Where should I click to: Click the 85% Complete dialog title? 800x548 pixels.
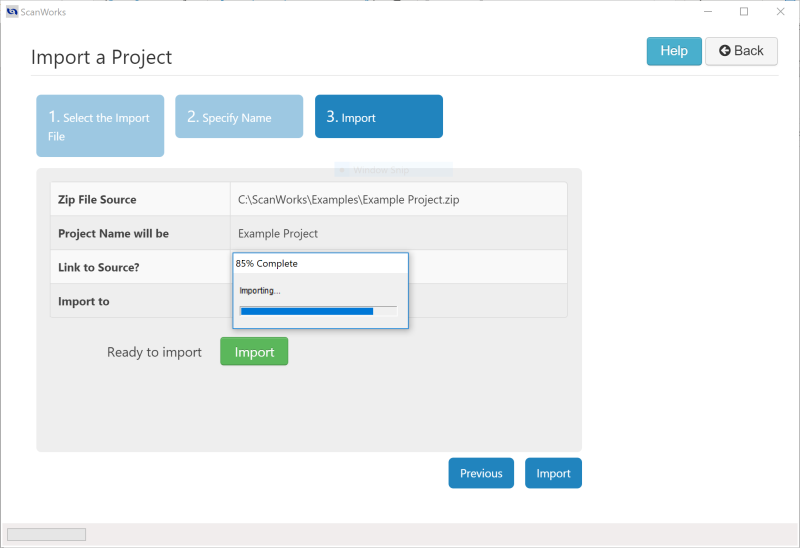coord(266,264)
